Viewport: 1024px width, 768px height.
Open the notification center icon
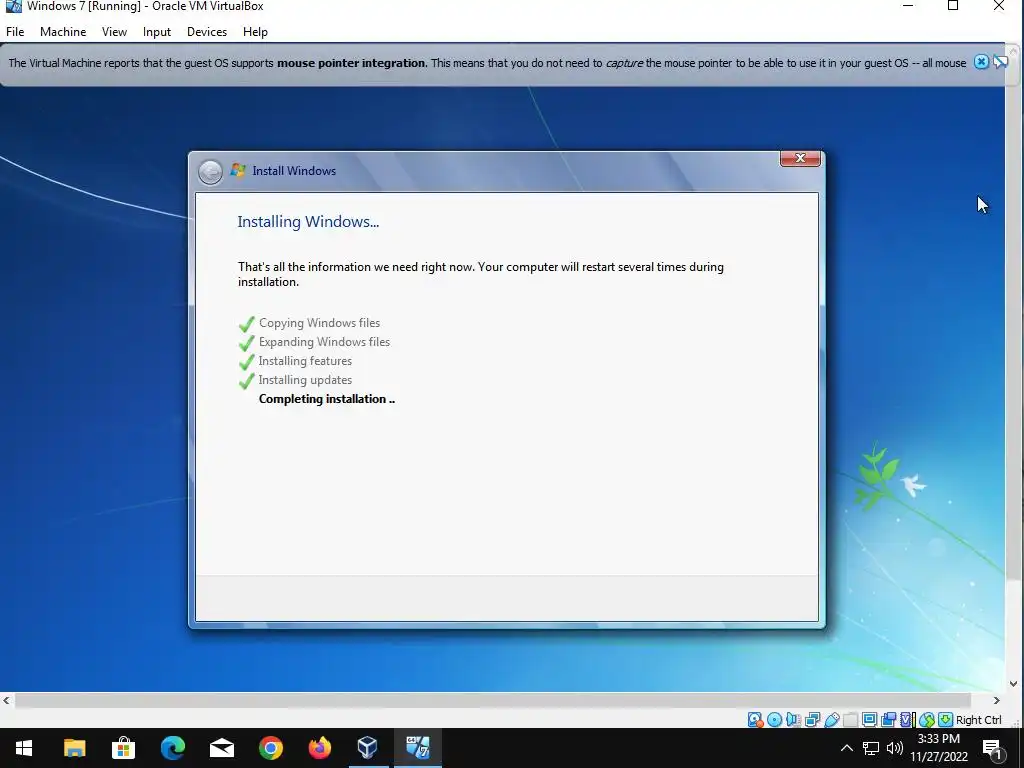(x=993, y=748)
